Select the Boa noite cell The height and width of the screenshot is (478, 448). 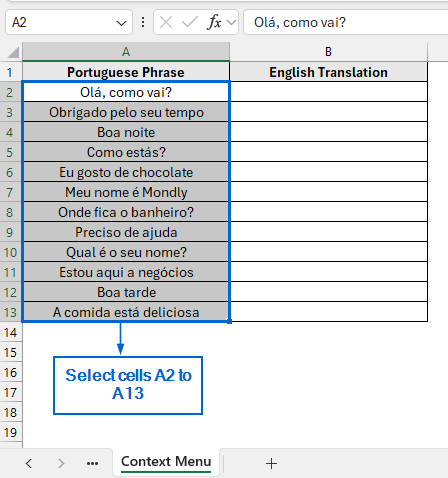(126, 132)
